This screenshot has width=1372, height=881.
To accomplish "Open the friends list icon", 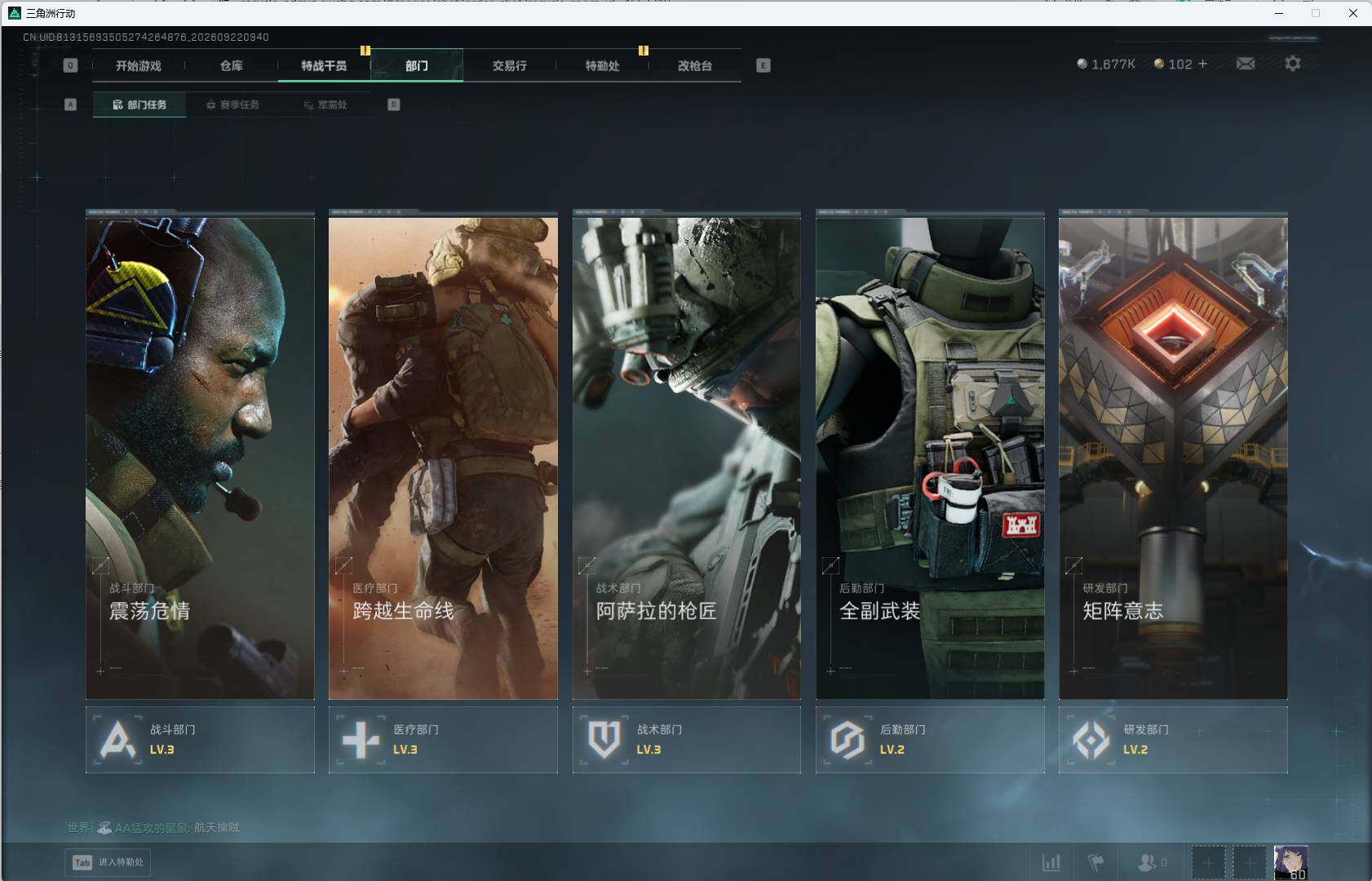I will click(1147, 862).
